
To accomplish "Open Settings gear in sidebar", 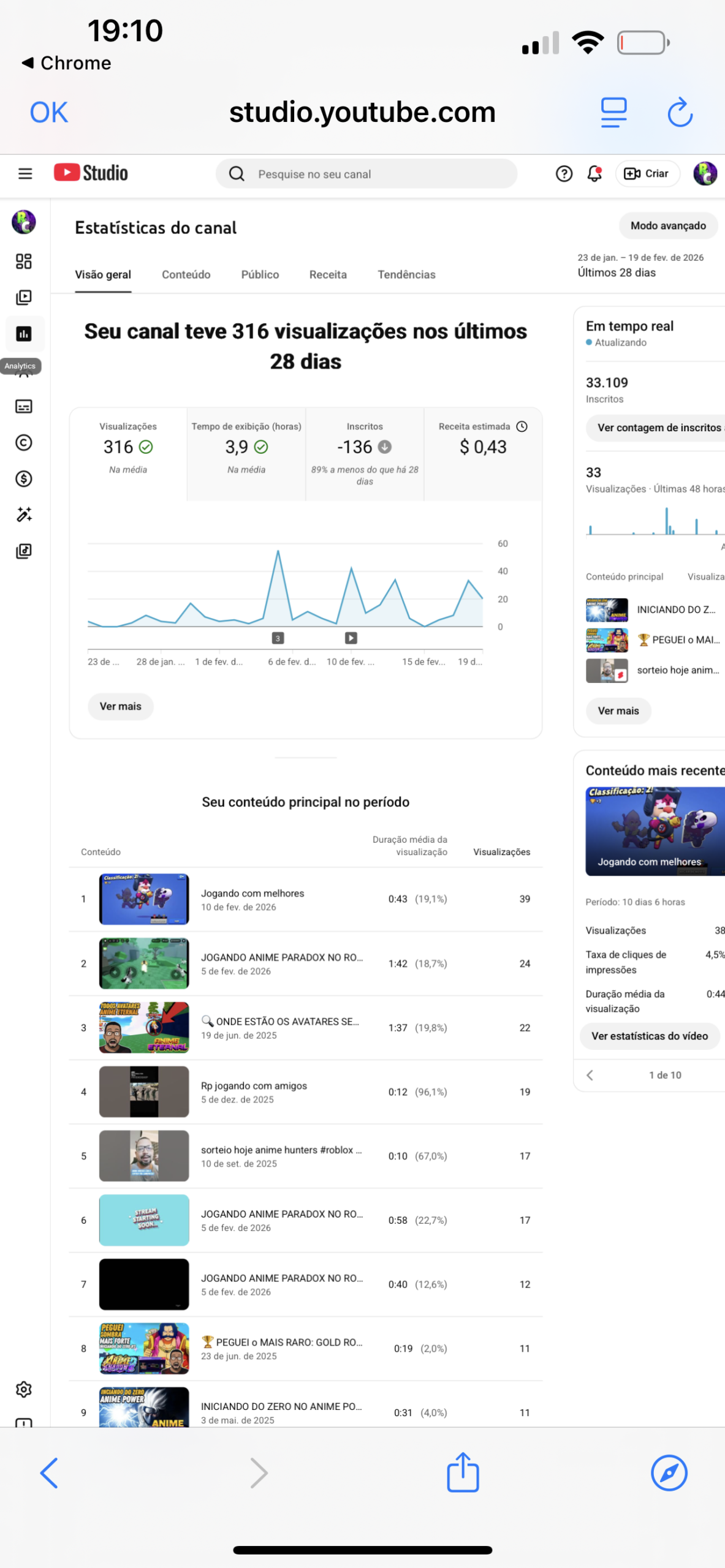I will click(x=24, y=1389).
